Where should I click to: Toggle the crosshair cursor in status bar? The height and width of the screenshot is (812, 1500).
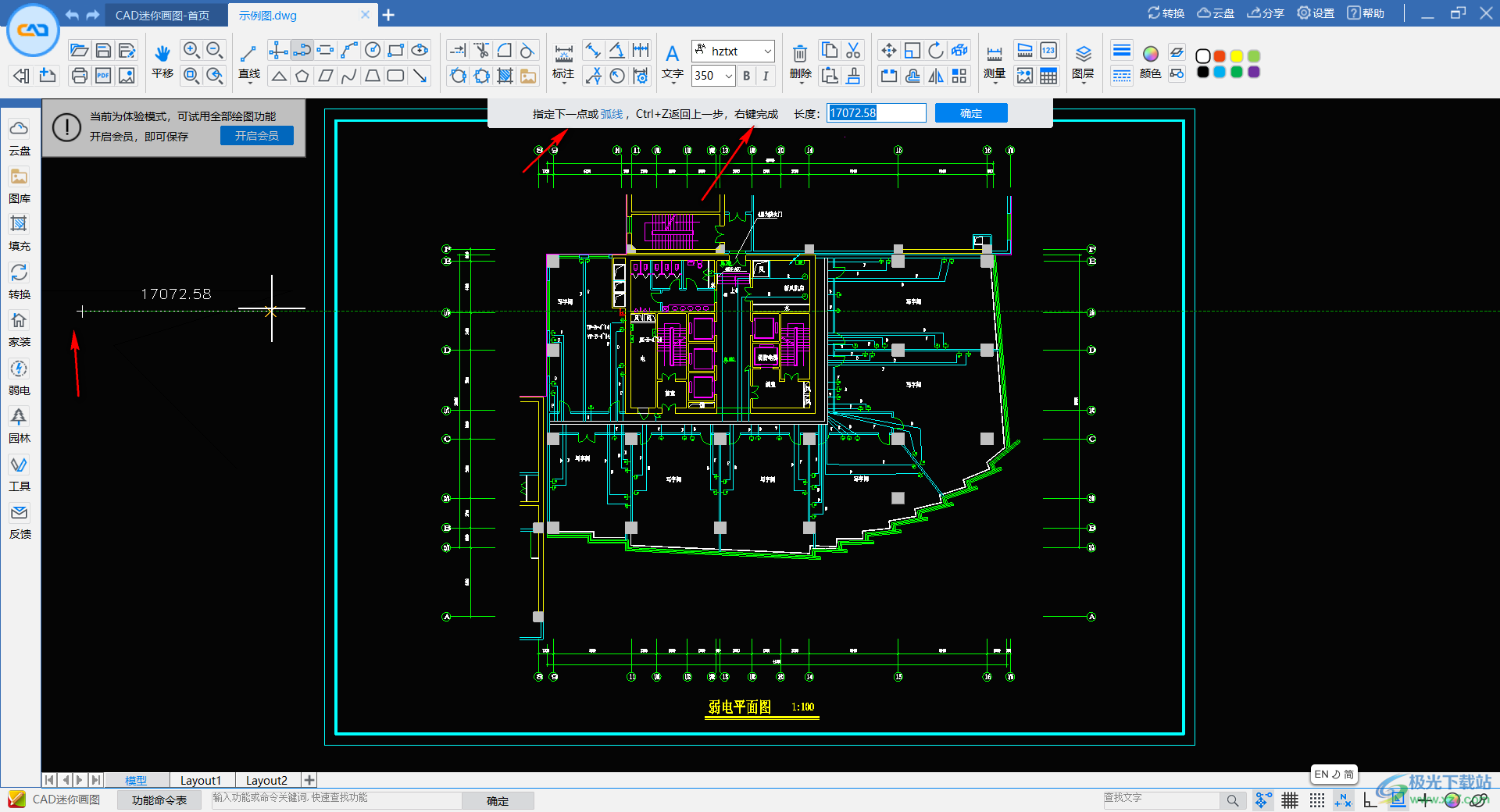coord(1425,800)
